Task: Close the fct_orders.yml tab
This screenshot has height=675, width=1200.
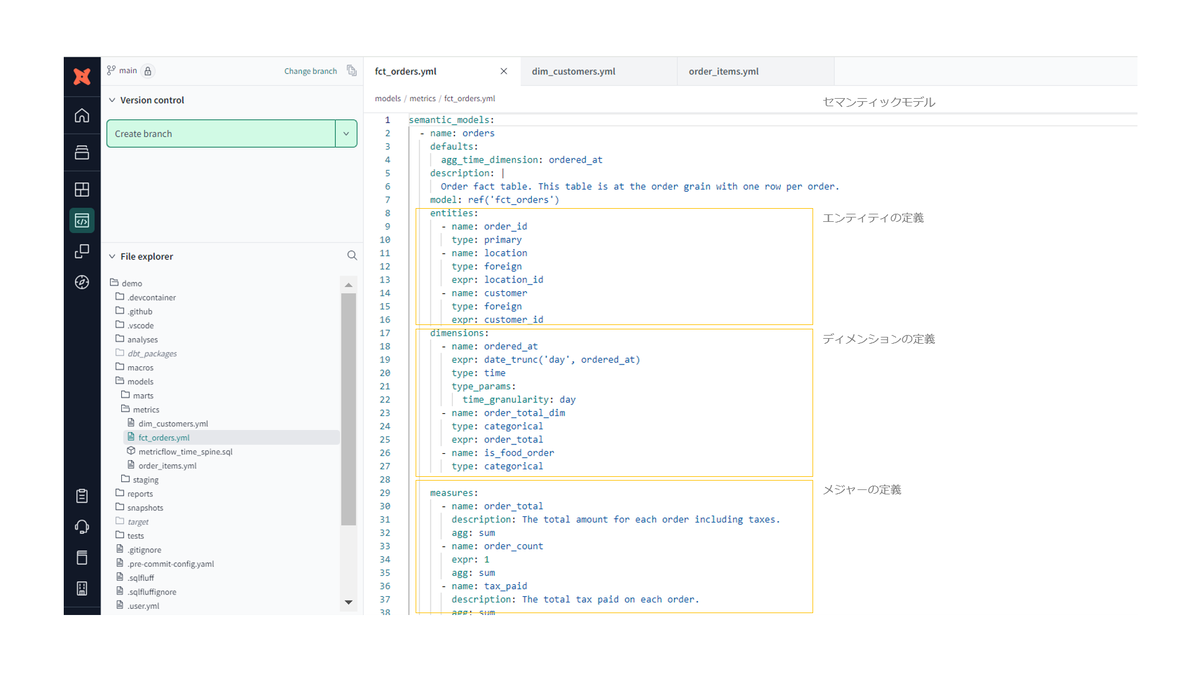Action: tap(504, 72)
